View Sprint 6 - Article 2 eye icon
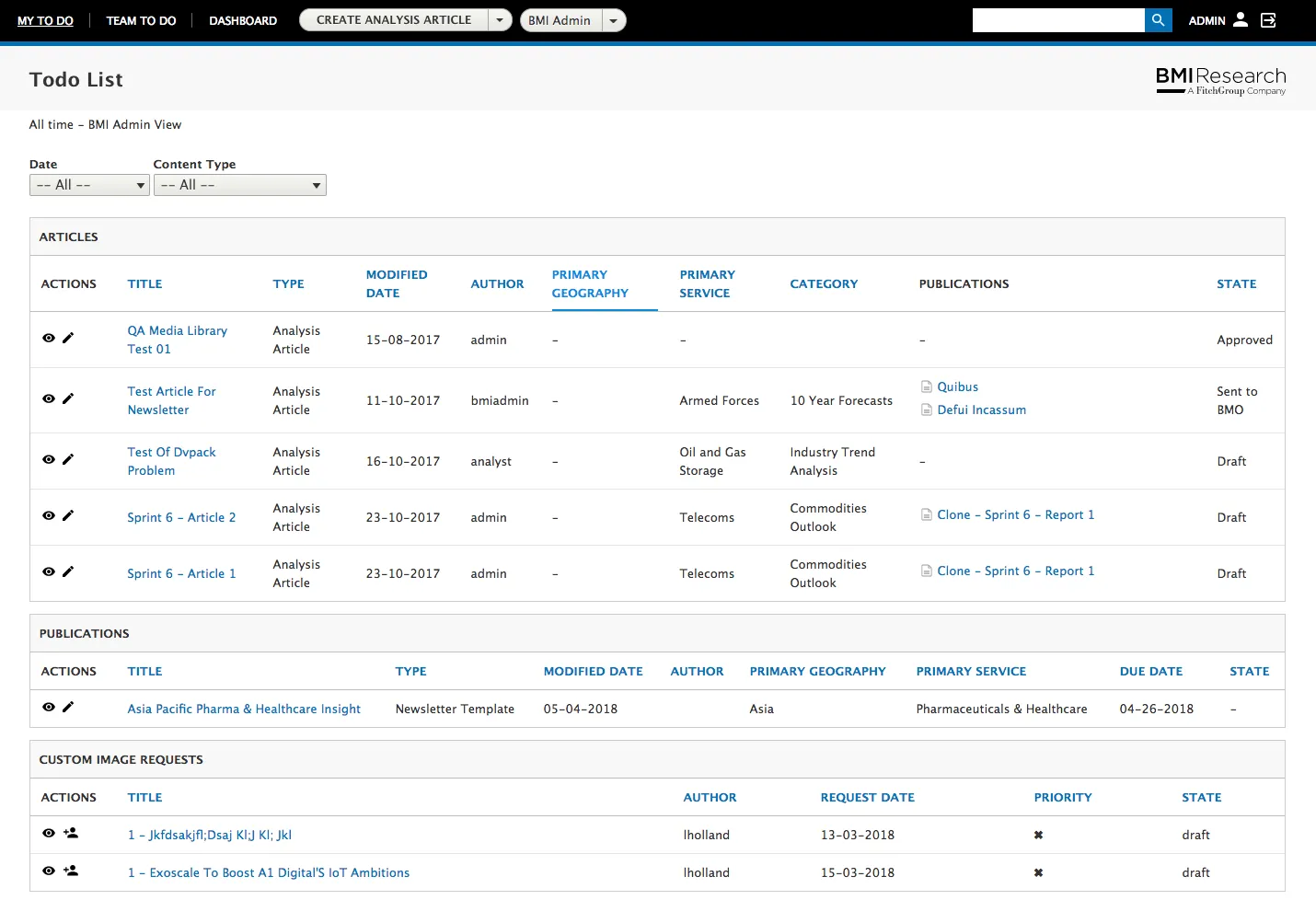This screenshot has height=923, width=1316. [49, 516]
